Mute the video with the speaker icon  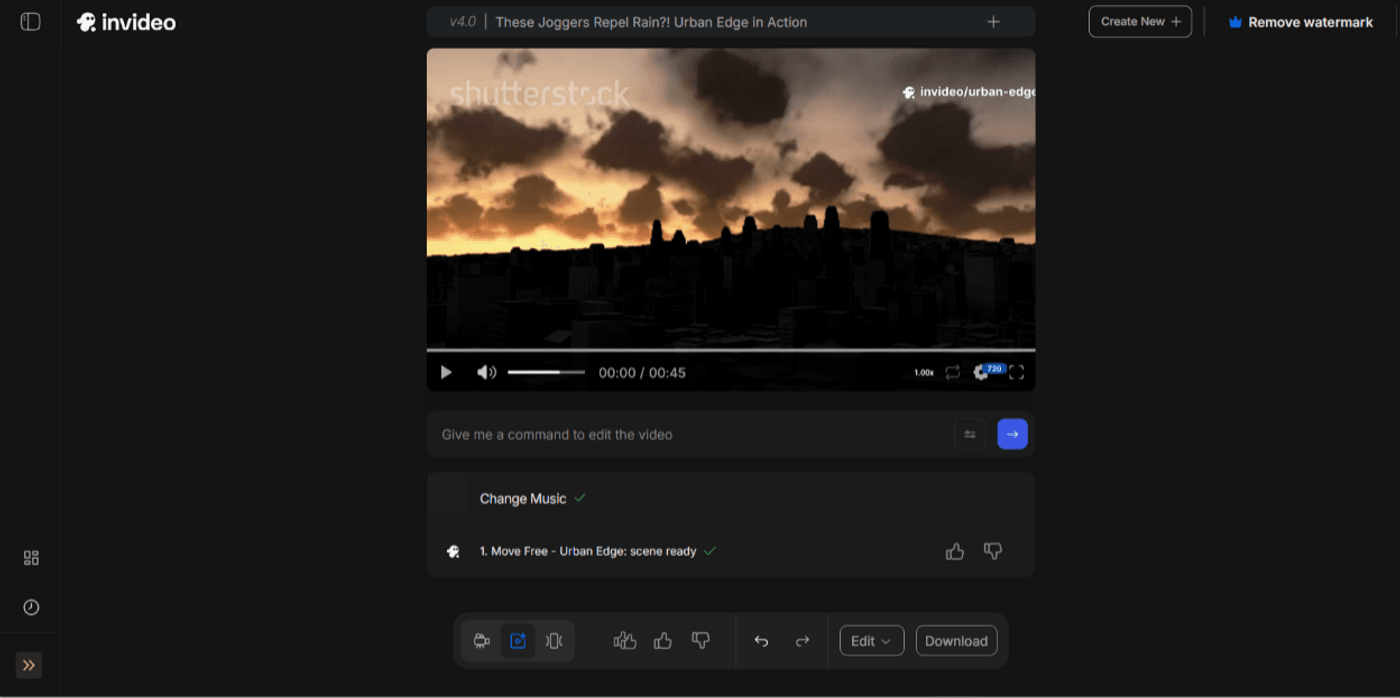(486, 372)
